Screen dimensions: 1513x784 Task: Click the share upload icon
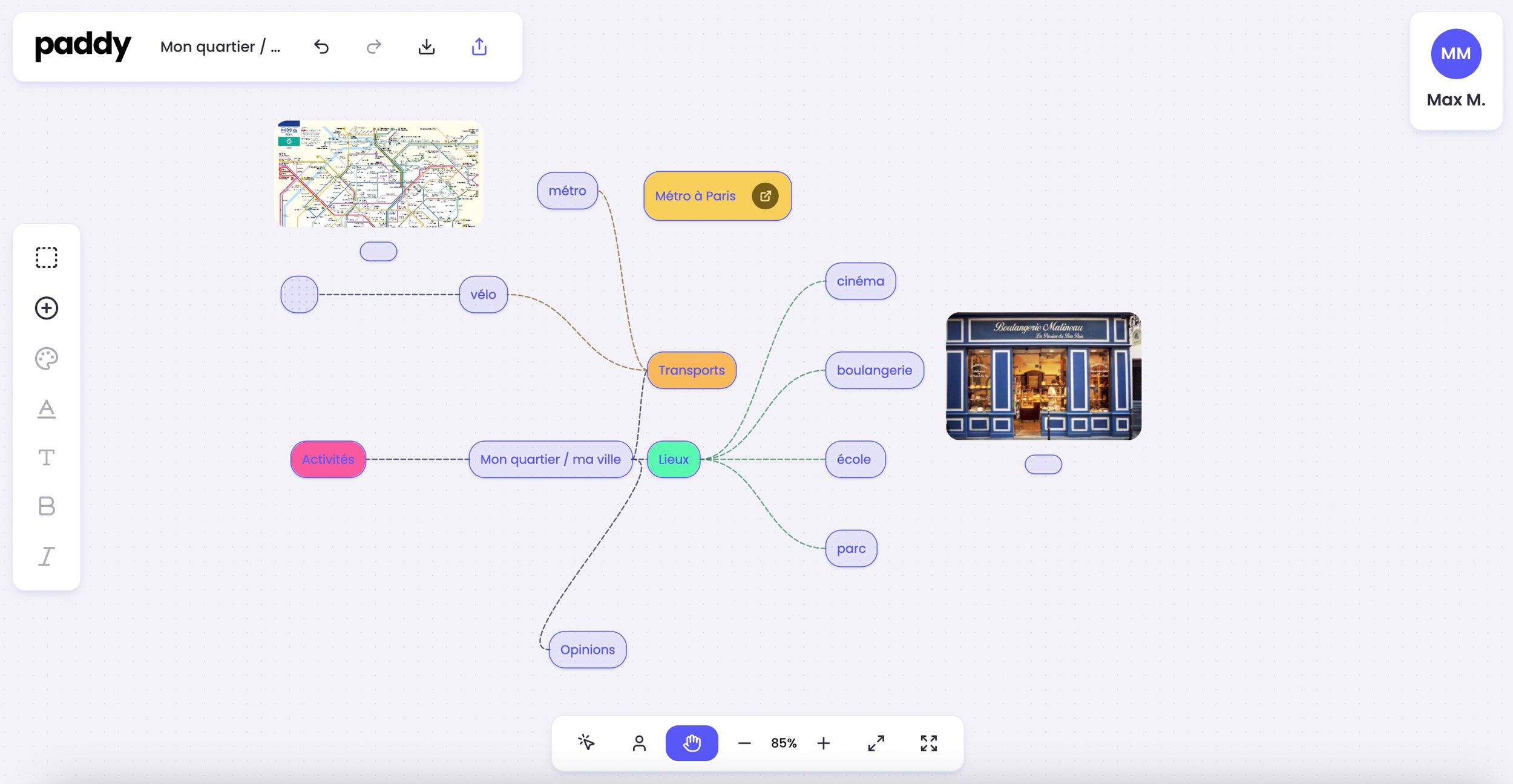point(479,47)
